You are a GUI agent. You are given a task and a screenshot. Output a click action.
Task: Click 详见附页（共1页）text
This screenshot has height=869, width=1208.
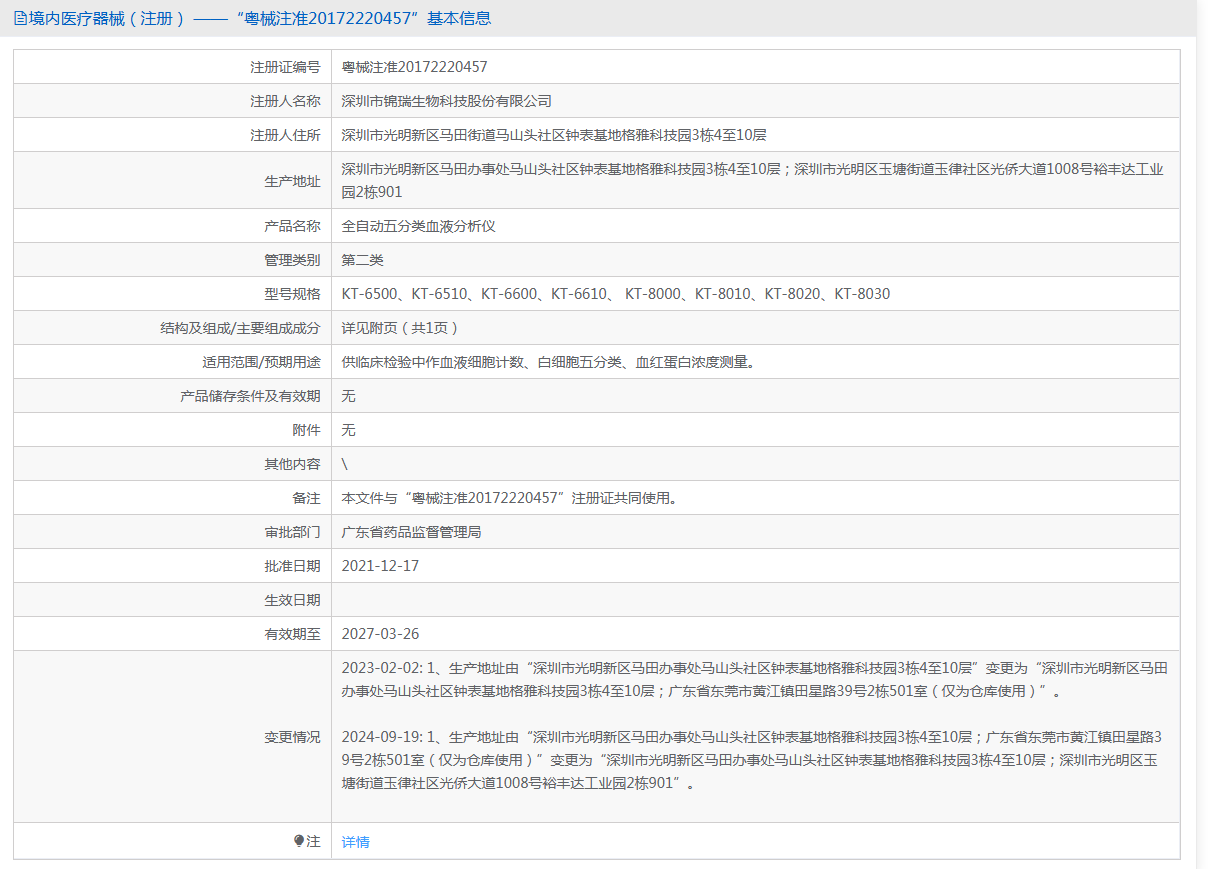click(x=400, y=328)
